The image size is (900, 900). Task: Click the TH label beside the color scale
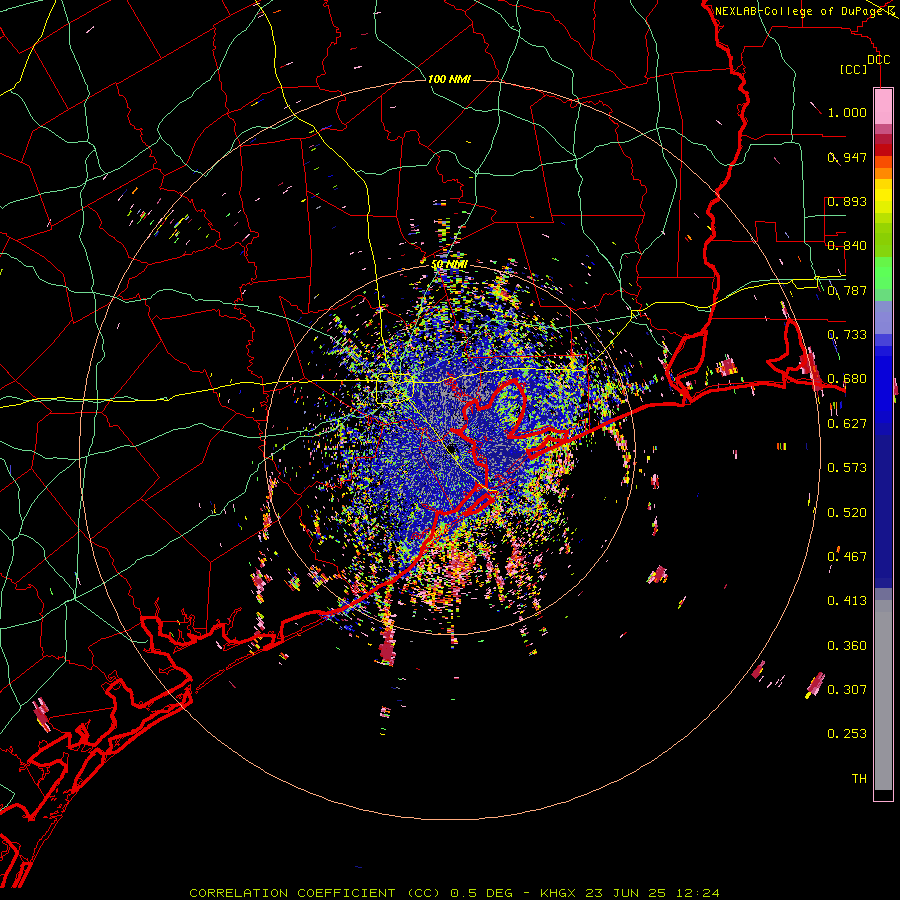[x=859, y=779]
